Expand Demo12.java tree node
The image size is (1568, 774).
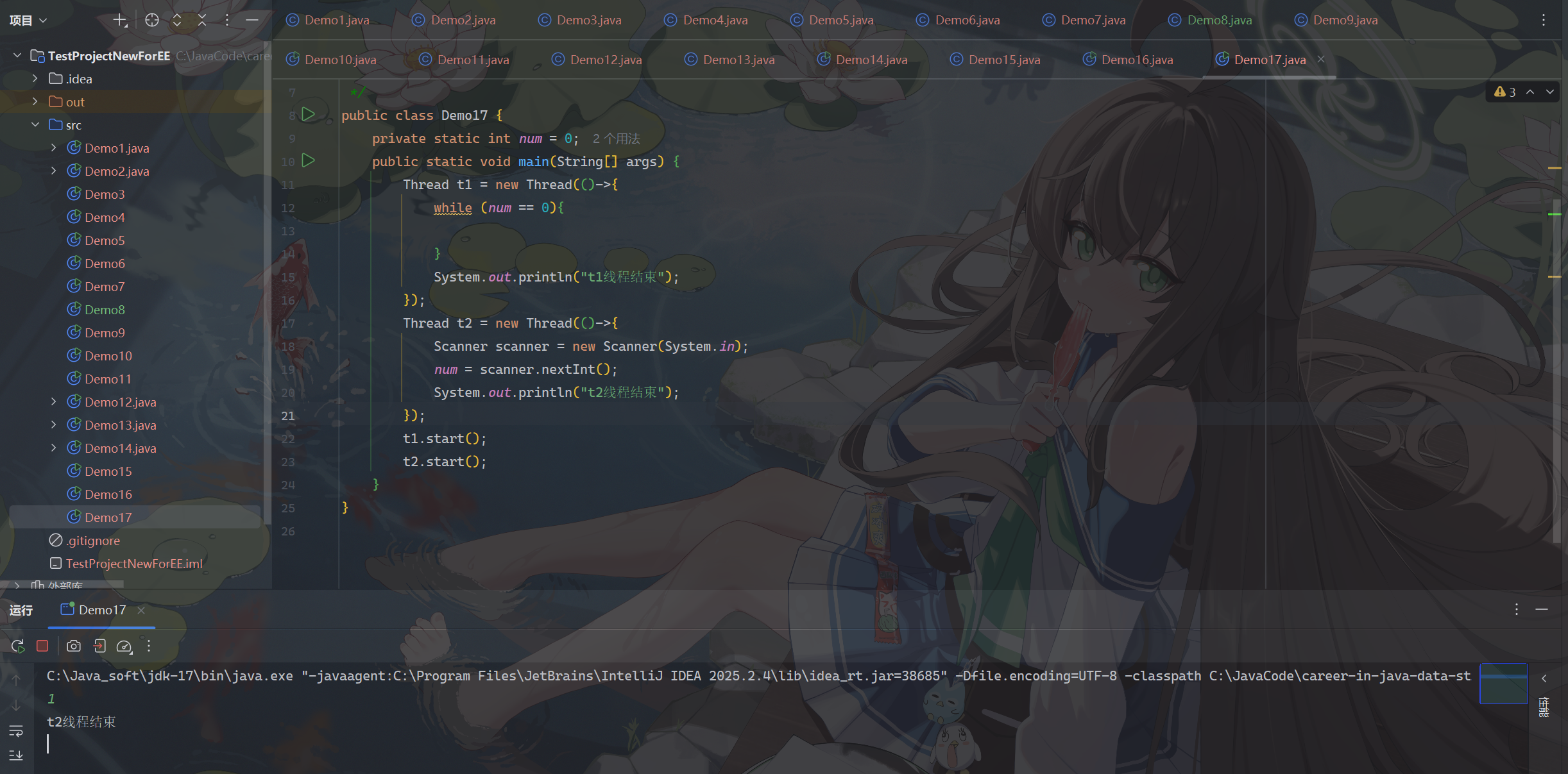(x=53, y=401)
